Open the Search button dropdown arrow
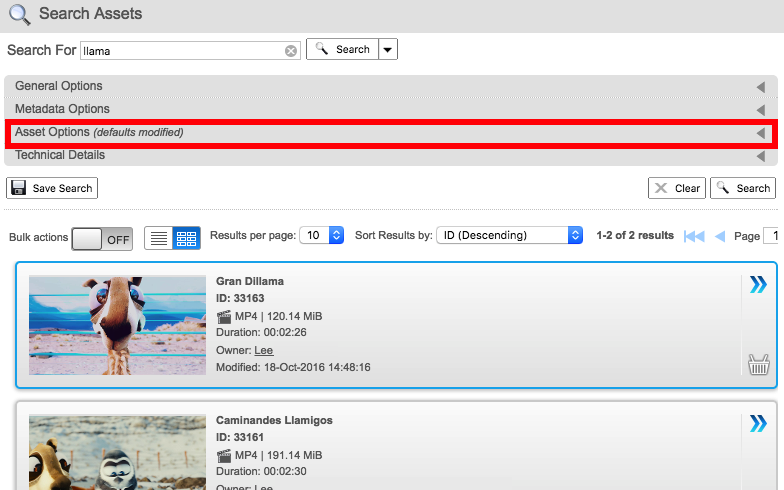Viewport: 784px width, 490px height. 388,49
